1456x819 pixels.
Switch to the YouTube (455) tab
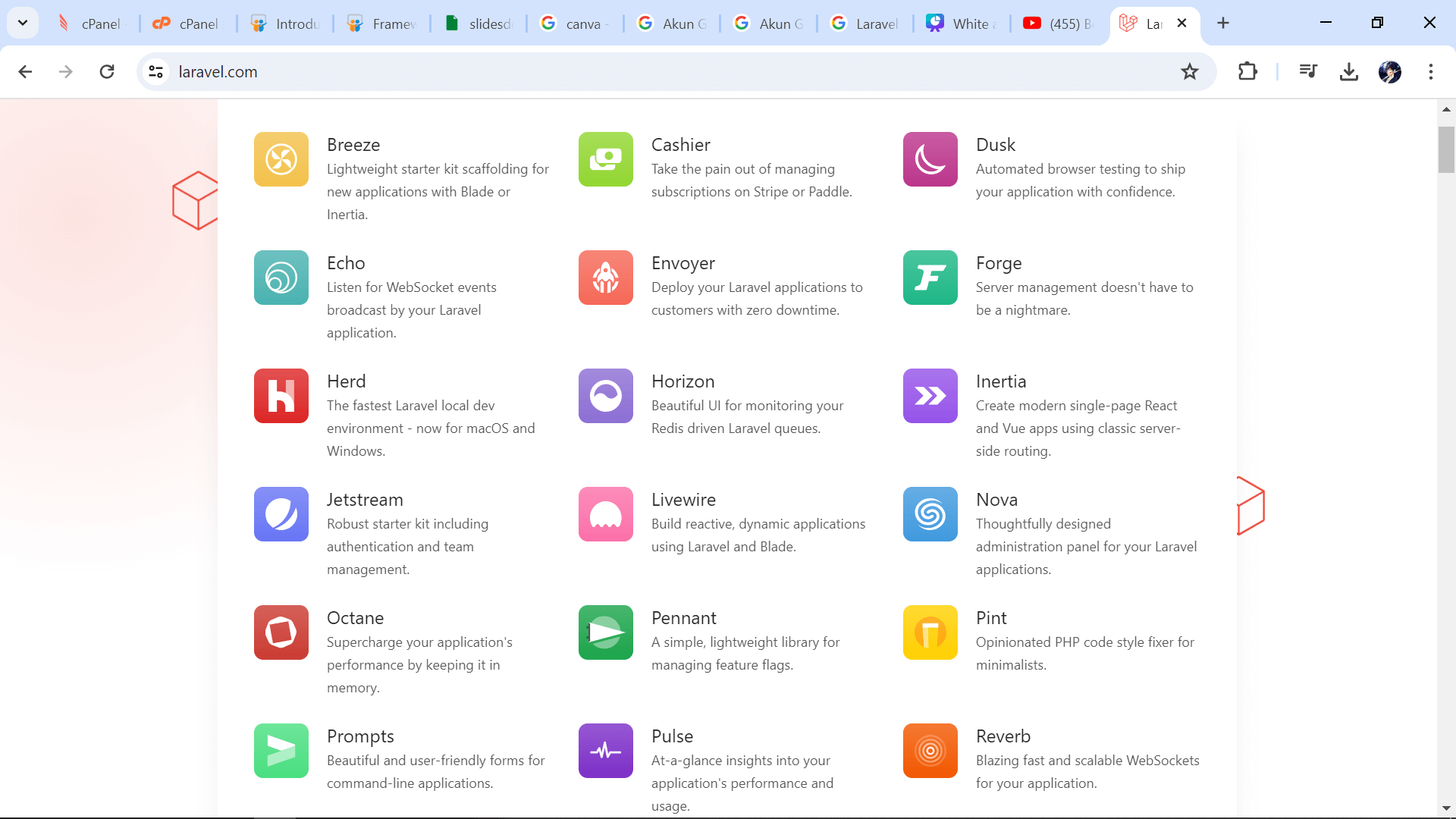1059,24
